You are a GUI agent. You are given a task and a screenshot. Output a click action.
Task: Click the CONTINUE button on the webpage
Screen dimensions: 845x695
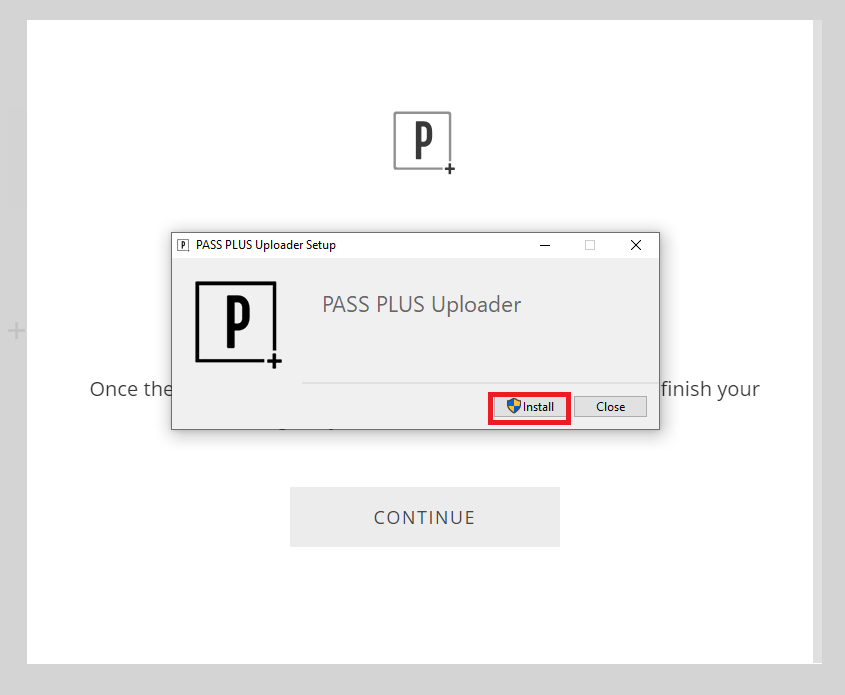[x=424, y=517]
